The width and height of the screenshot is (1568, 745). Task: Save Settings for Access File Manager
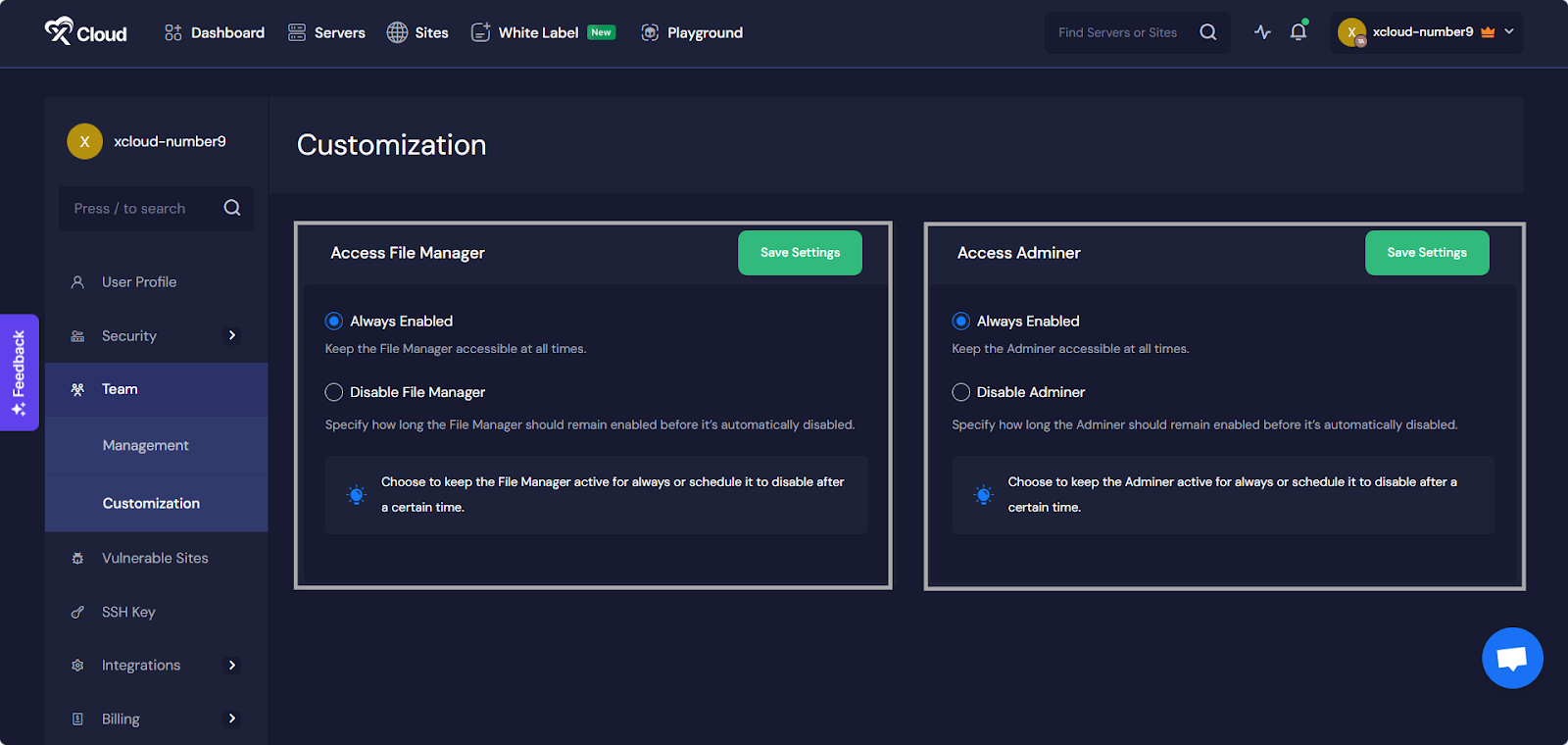[800, 253]
